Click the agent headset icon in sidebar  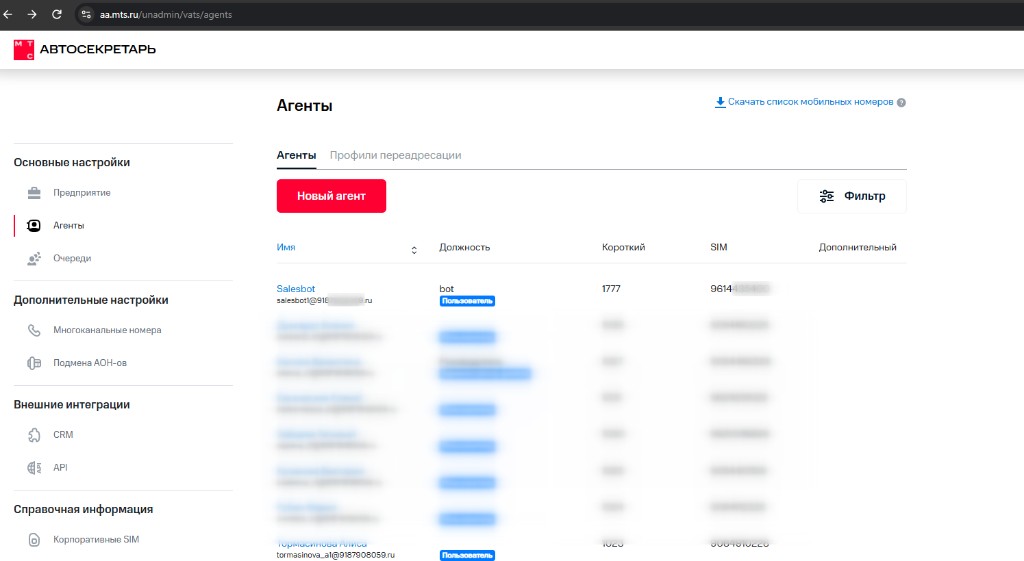click(x=34, y=225)
